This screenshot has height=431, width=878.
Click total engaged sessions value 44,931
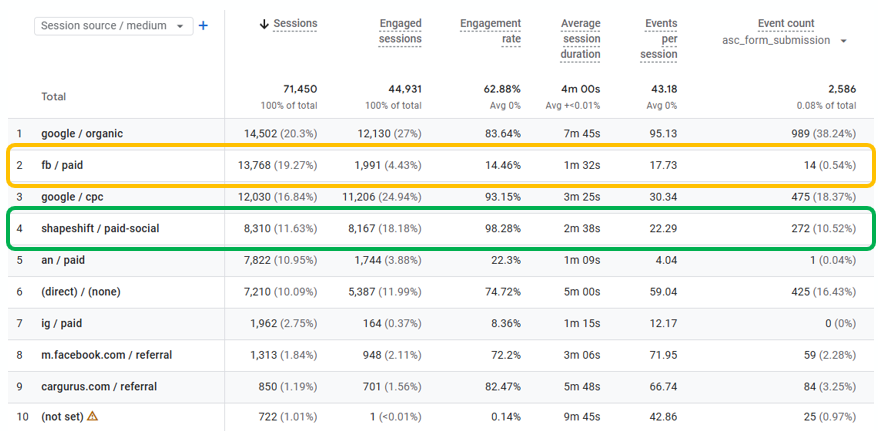click(405, 89)
